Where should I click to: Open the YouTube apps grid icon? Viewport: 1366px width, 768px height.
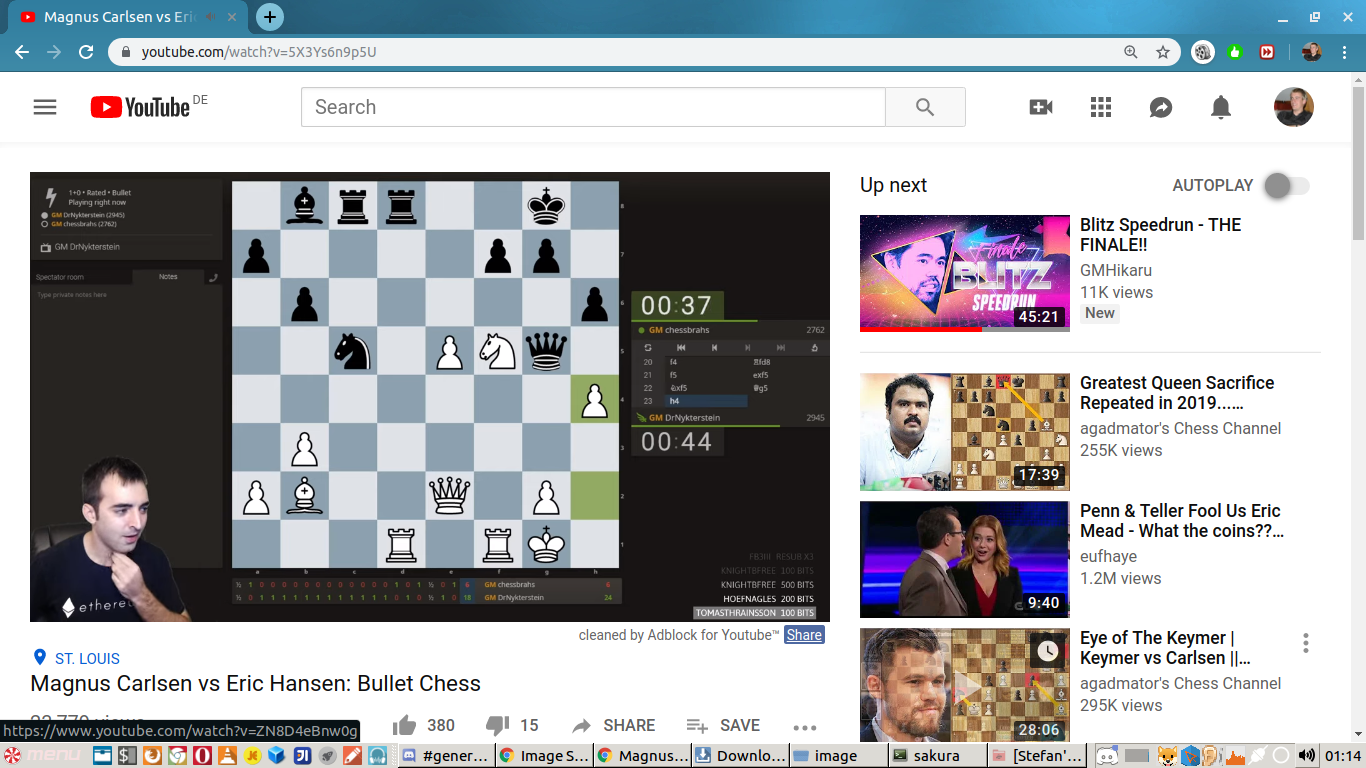click(1101, 107)
